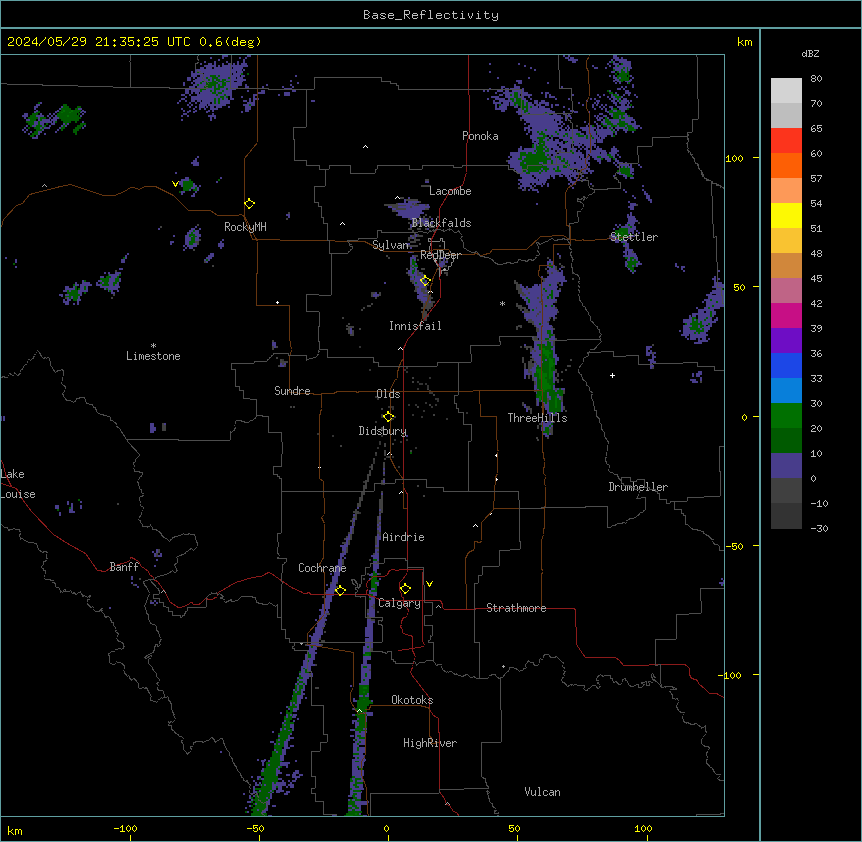Click the Blackfalds city label
The height and width of the screenshot is (842, 862).
click(x=441, y=223)
